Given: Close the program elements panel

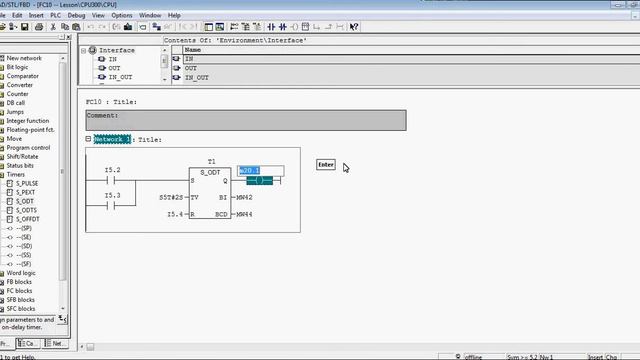Looking at the screenshot, I should (x=69, y=37).
